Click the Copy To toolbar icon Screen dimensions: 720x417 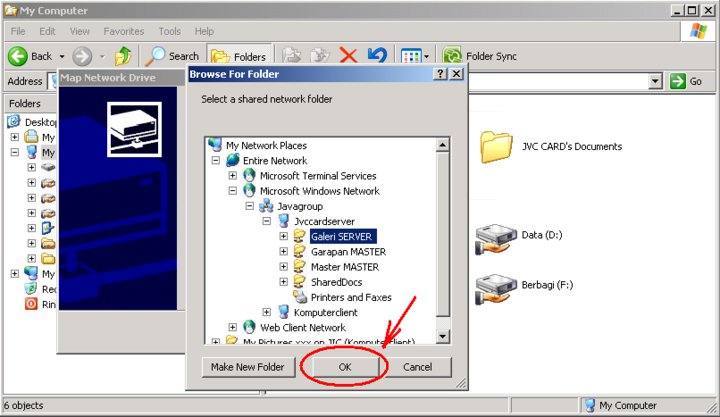pos(292,56)
